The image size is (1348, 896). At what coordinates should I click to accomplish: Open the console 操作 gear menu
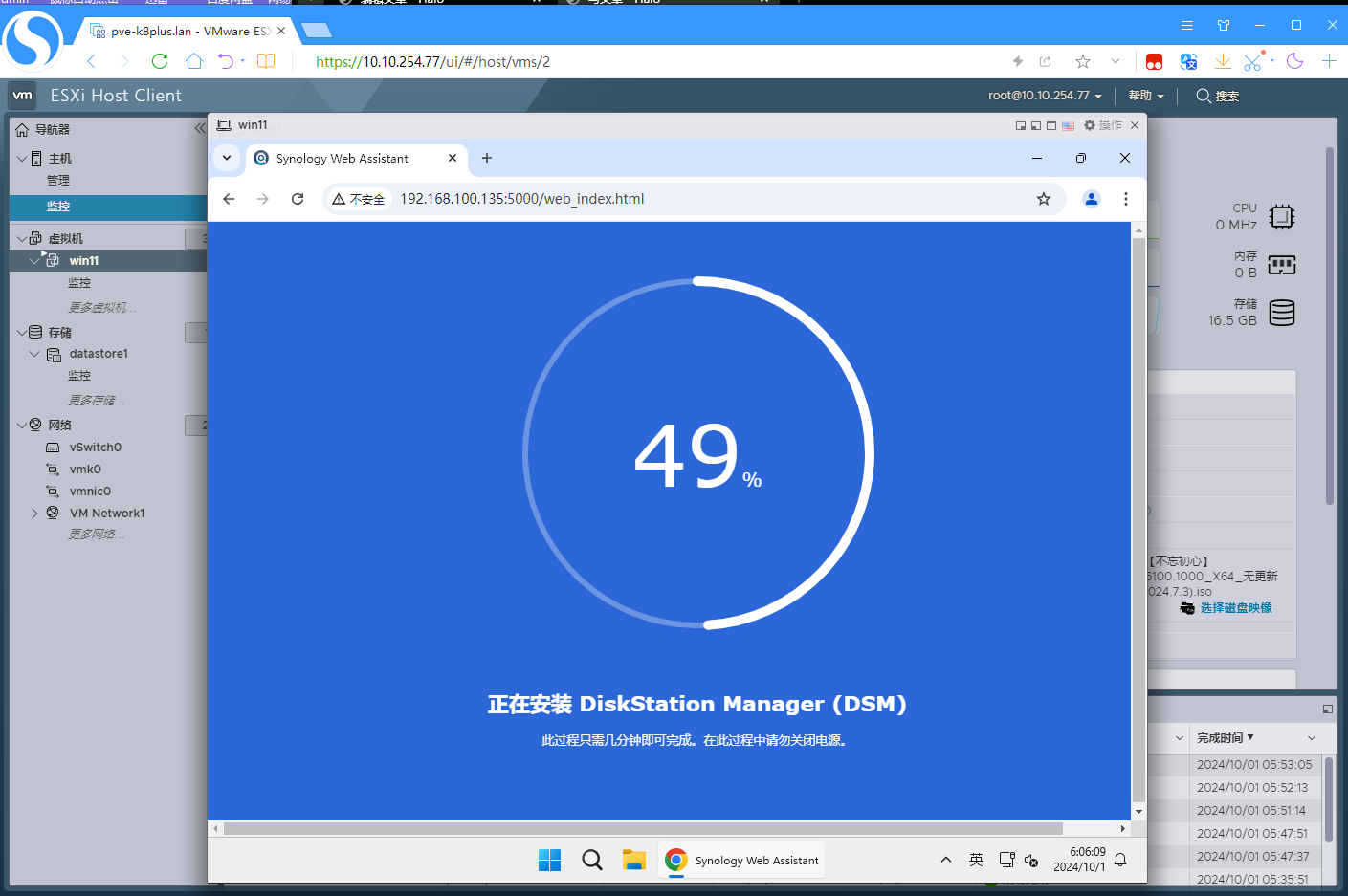[1103, 125]
